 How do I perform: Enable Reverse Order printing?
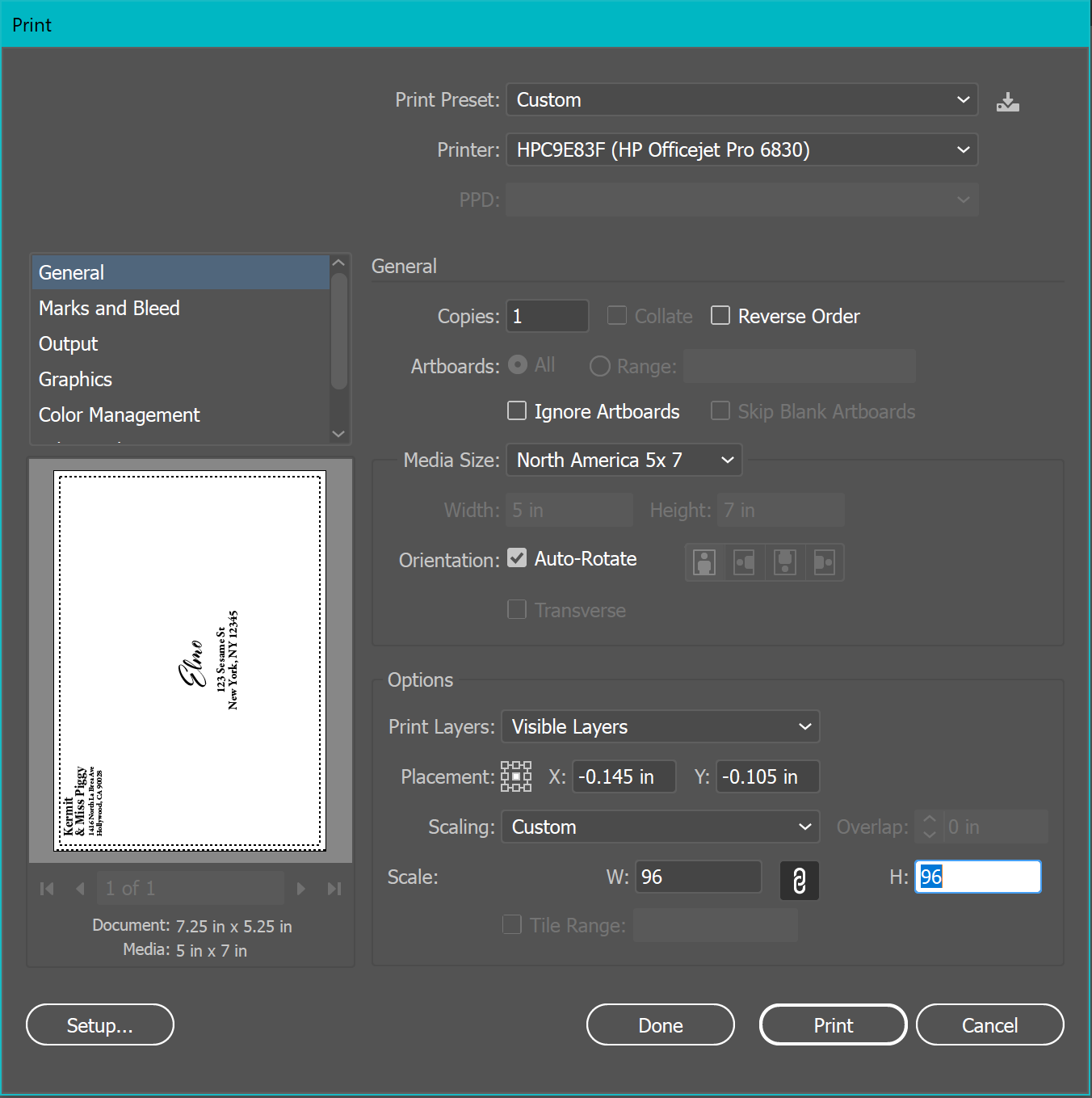pos(720,315)
